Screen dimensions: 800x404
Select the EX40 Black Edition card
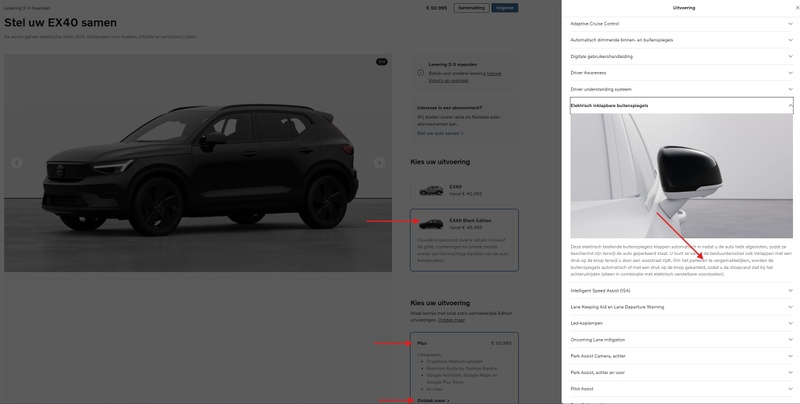pyautogui.click(x=464, y=240)
